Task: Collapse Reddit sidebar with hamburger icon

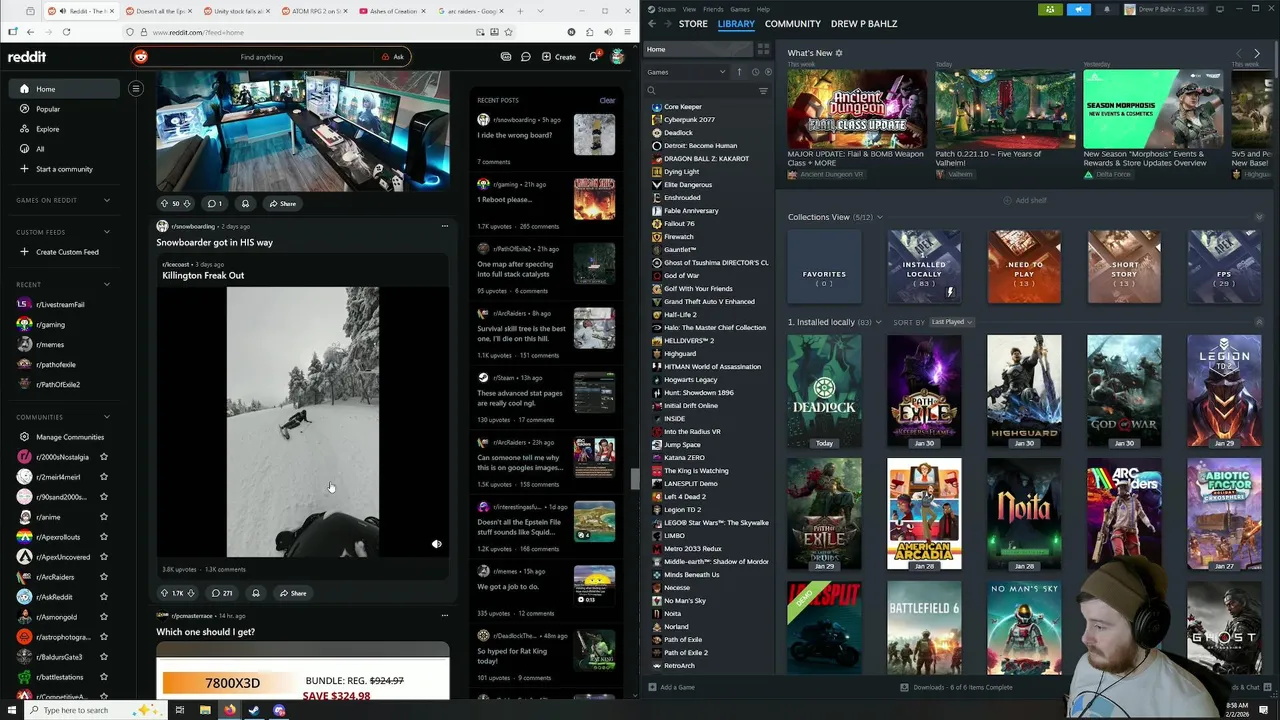Action: [x=136, y=89]
